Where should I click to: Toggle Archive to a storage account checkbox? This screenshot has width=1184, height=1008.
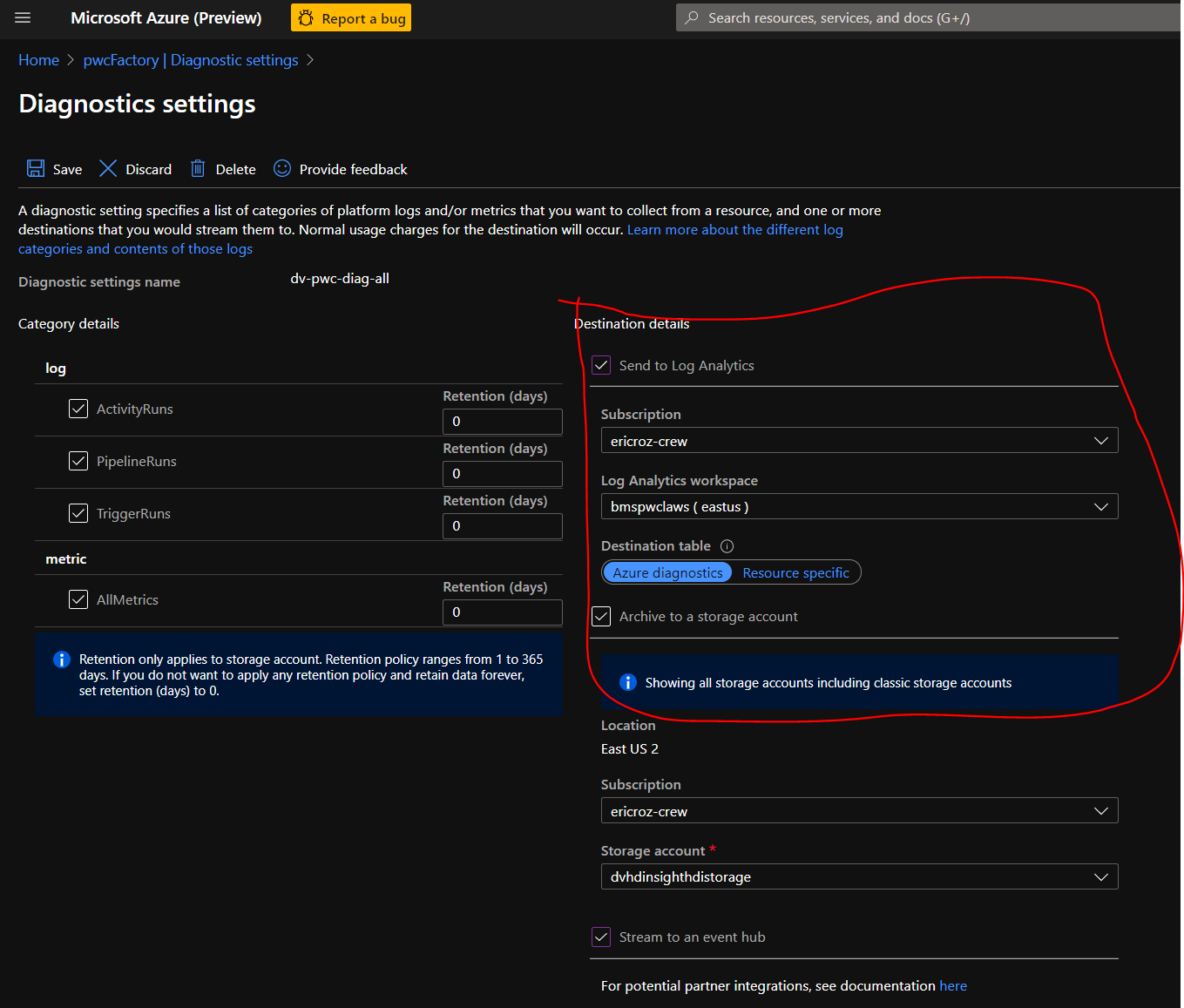[x=601, y=616]
